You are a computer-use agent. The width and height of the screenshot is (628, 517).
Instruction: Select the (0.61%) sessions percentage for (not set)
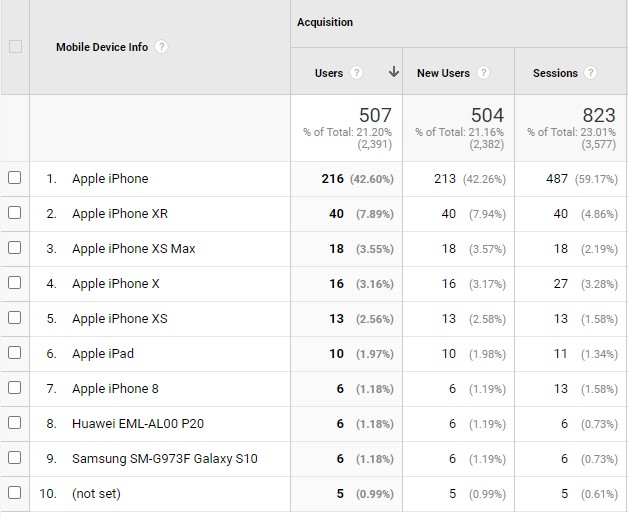click(x=600, y=494)
